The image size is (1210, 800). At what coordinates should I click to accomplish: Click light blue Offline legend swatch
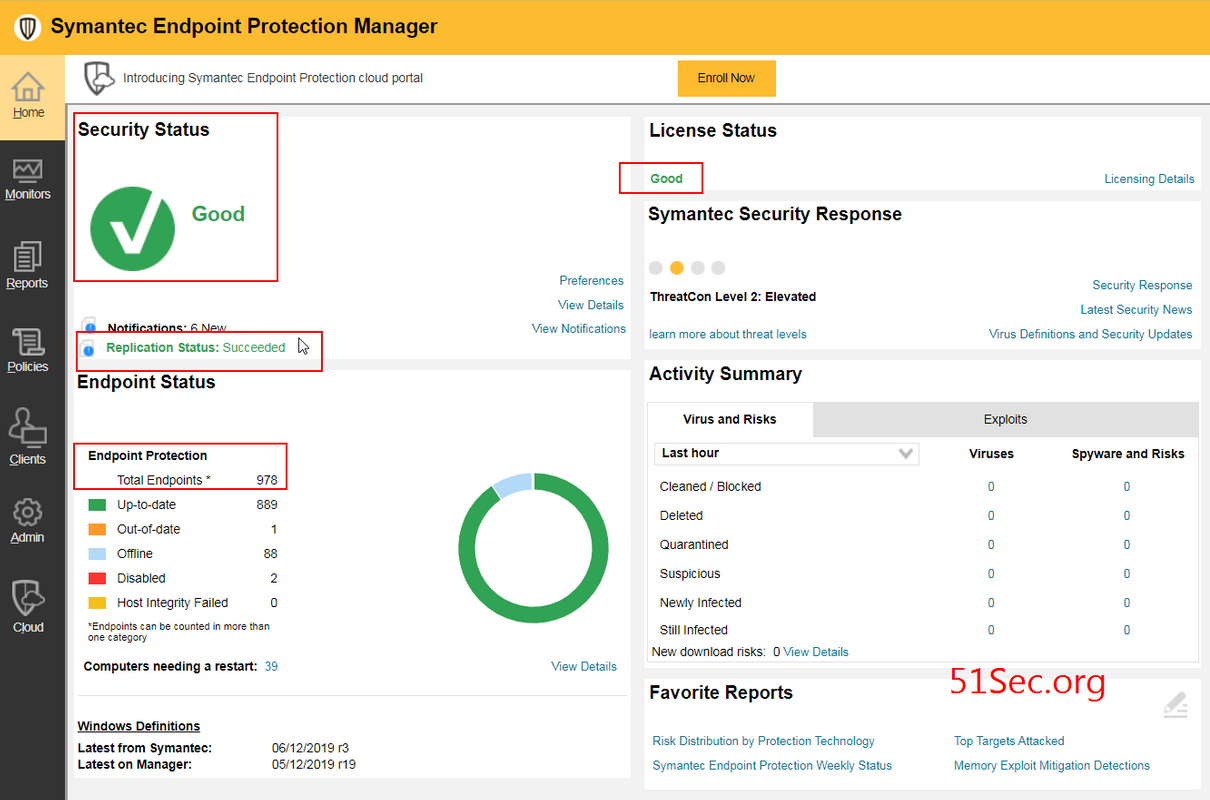pyautogui.click(x=97, y=554)
